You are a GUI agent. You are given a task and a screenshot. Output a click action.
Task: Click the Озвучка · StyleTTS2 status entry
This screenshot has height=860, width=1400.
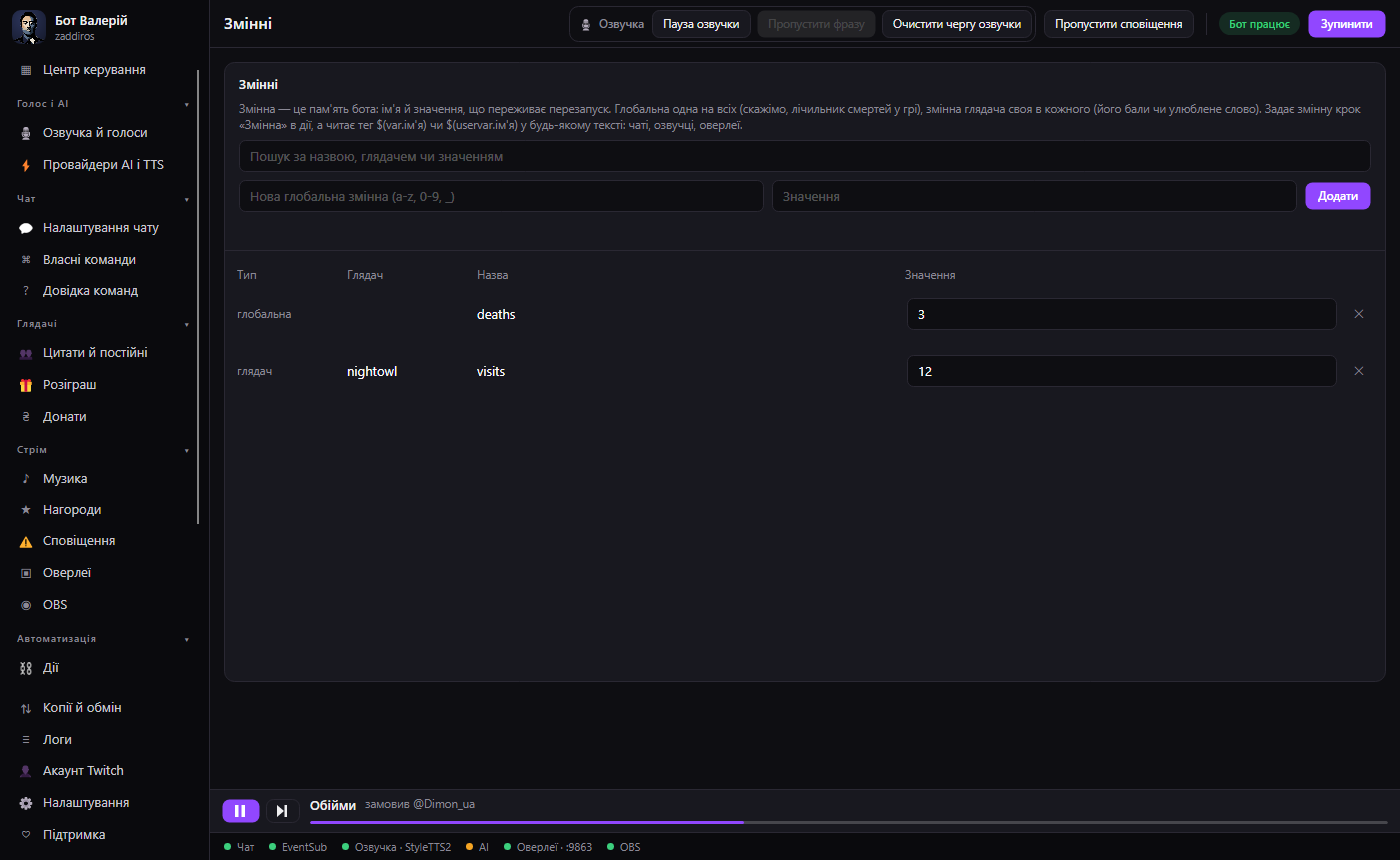point(396,847)
